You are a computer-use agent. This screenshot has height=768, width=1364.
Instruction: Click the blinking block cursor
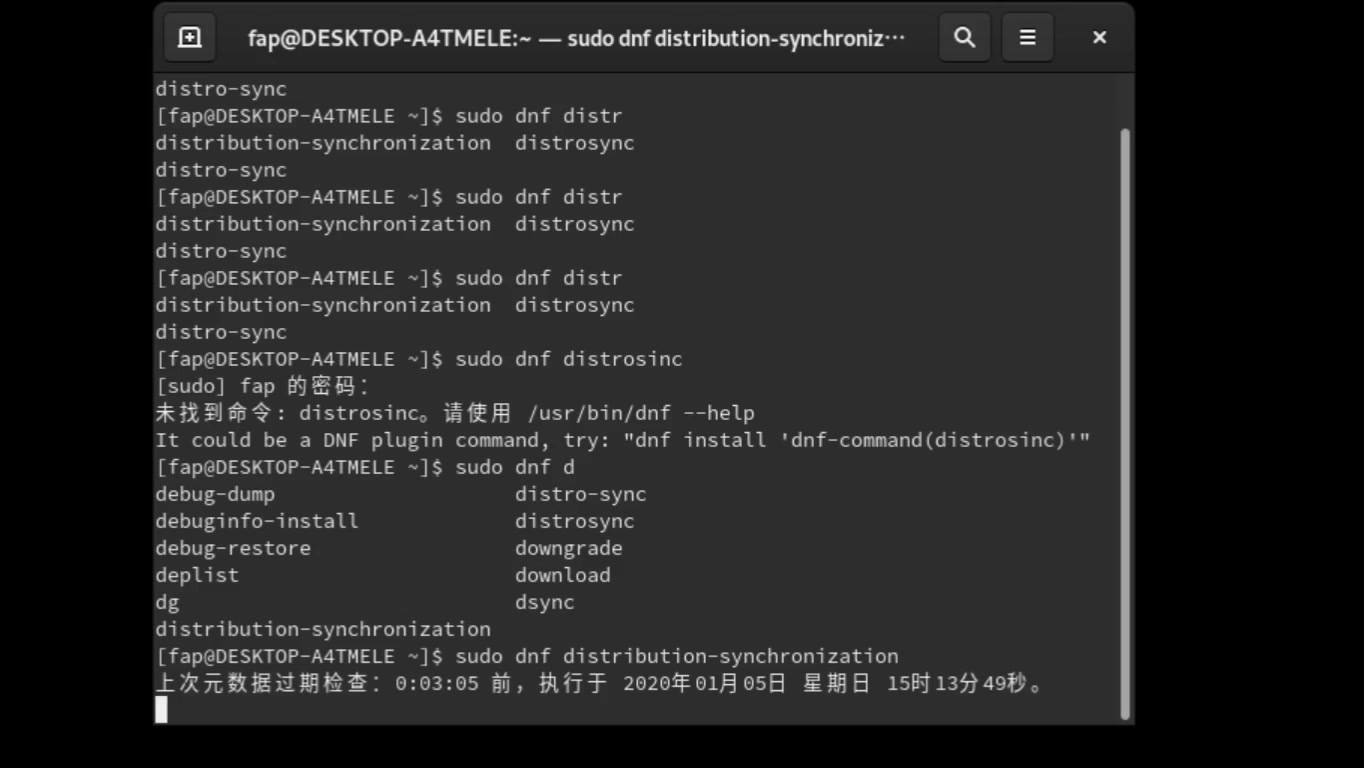pyautogui.click(x=161, y=710)
